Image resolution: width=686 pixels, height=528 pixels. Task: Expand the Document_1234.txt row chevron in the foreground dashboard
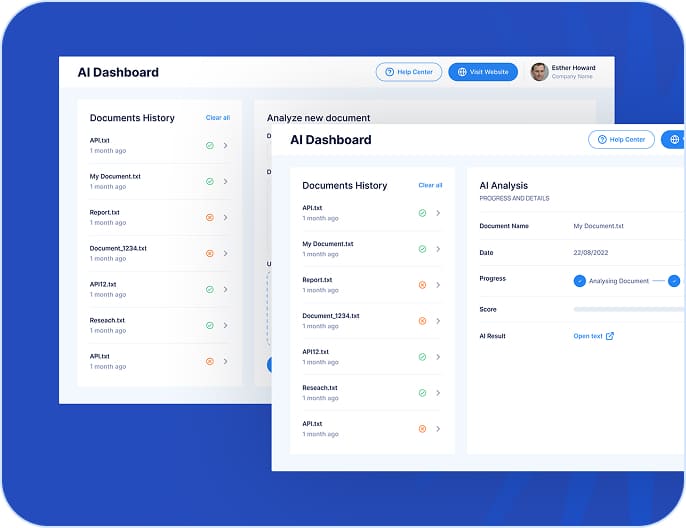click(438, 321)
